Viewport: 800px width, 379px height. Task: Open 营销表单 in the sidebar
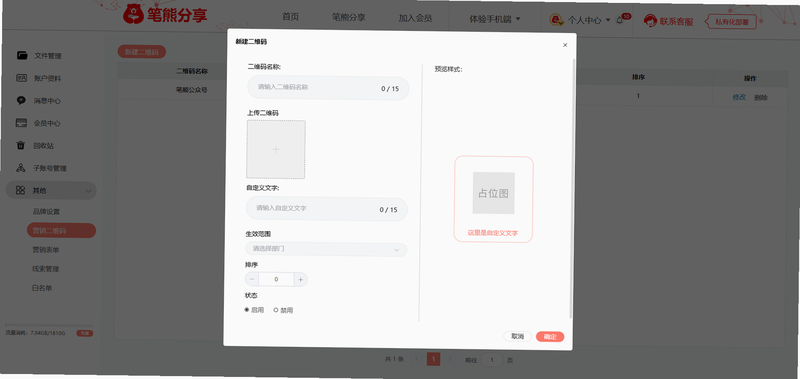tap(46, 250)
